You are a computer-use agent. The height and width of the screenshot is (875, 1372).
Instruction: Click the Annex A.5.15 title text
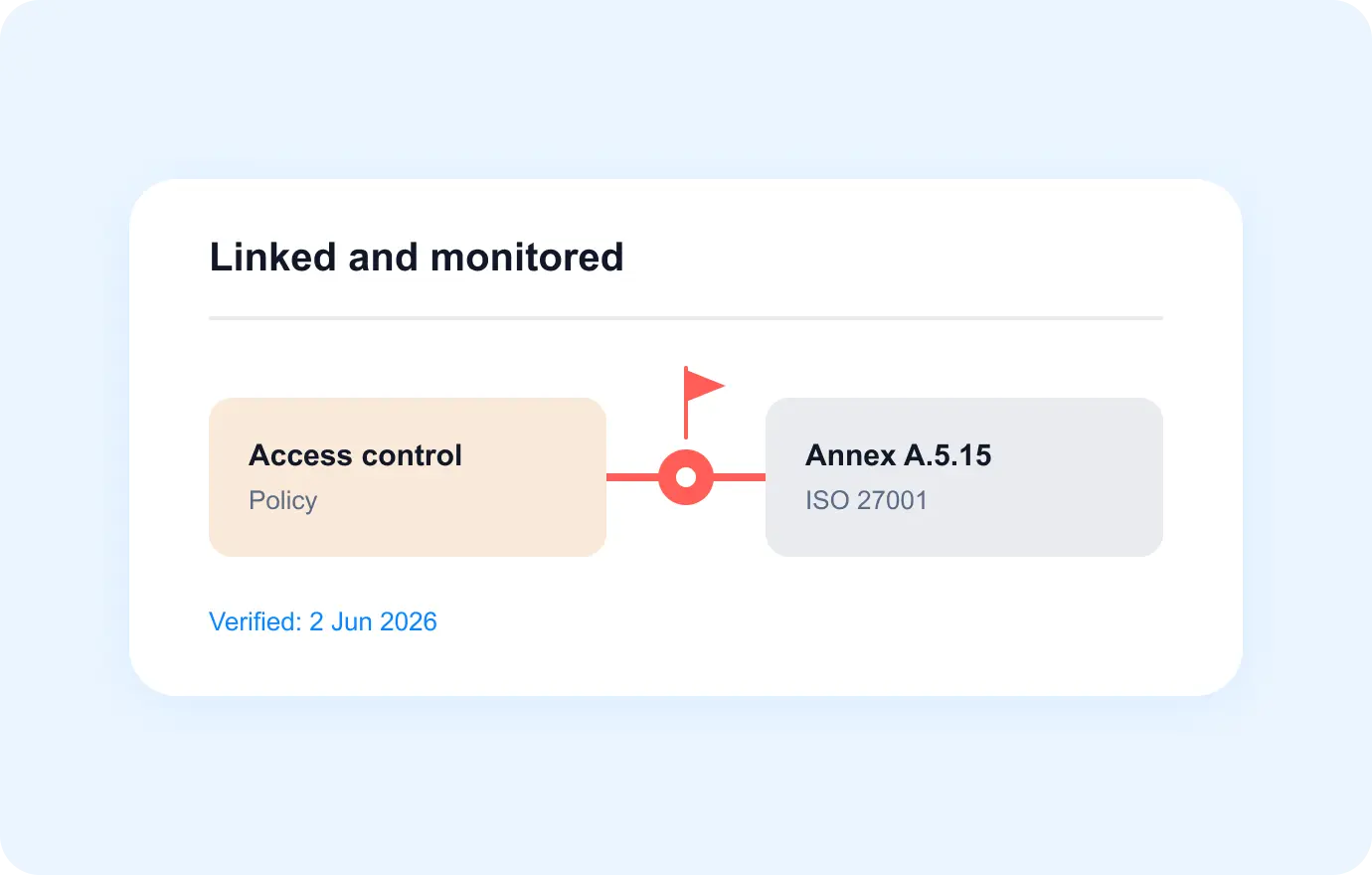point(899,455)
